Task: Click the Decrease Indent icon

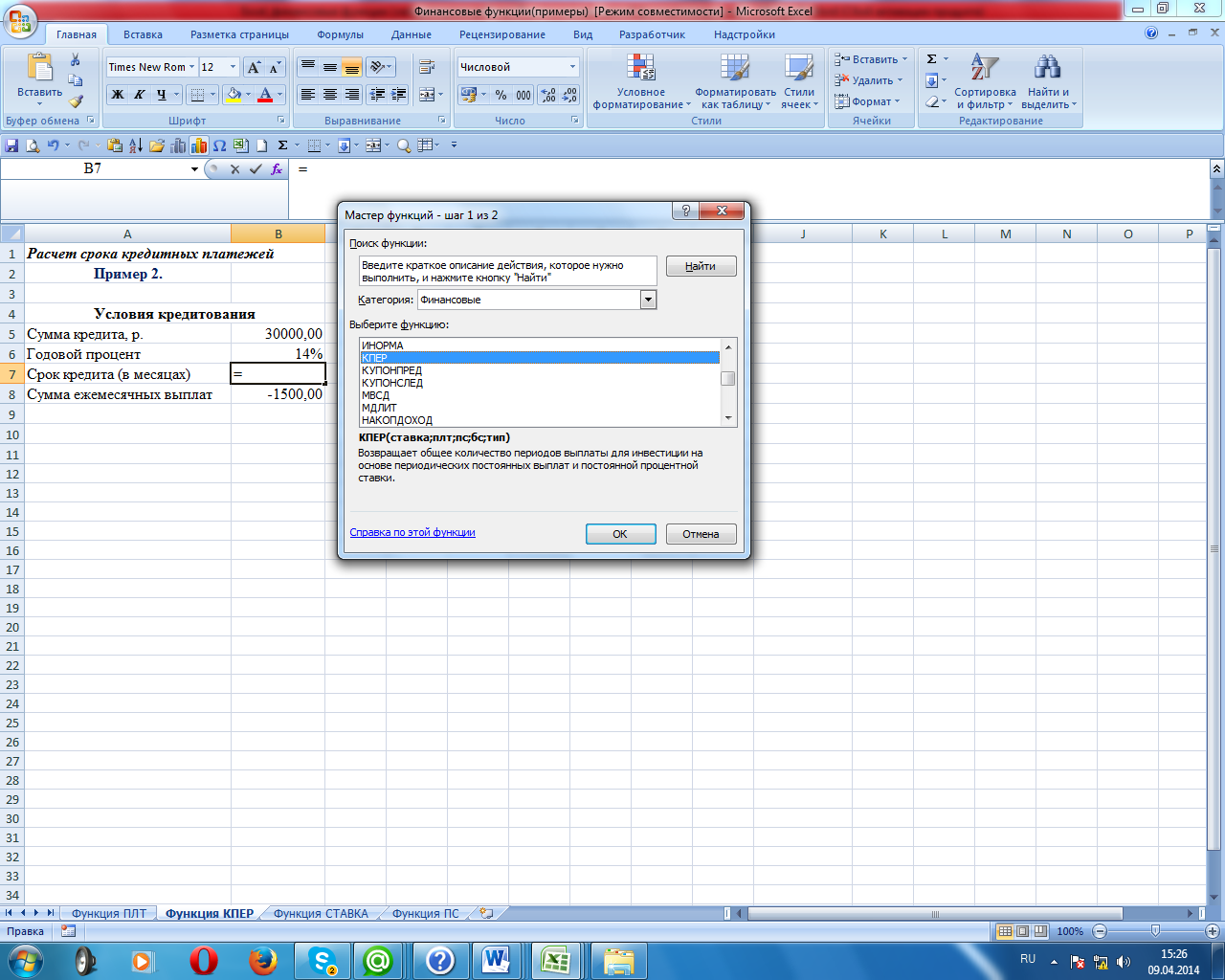Action: click(x=377, y=95)
